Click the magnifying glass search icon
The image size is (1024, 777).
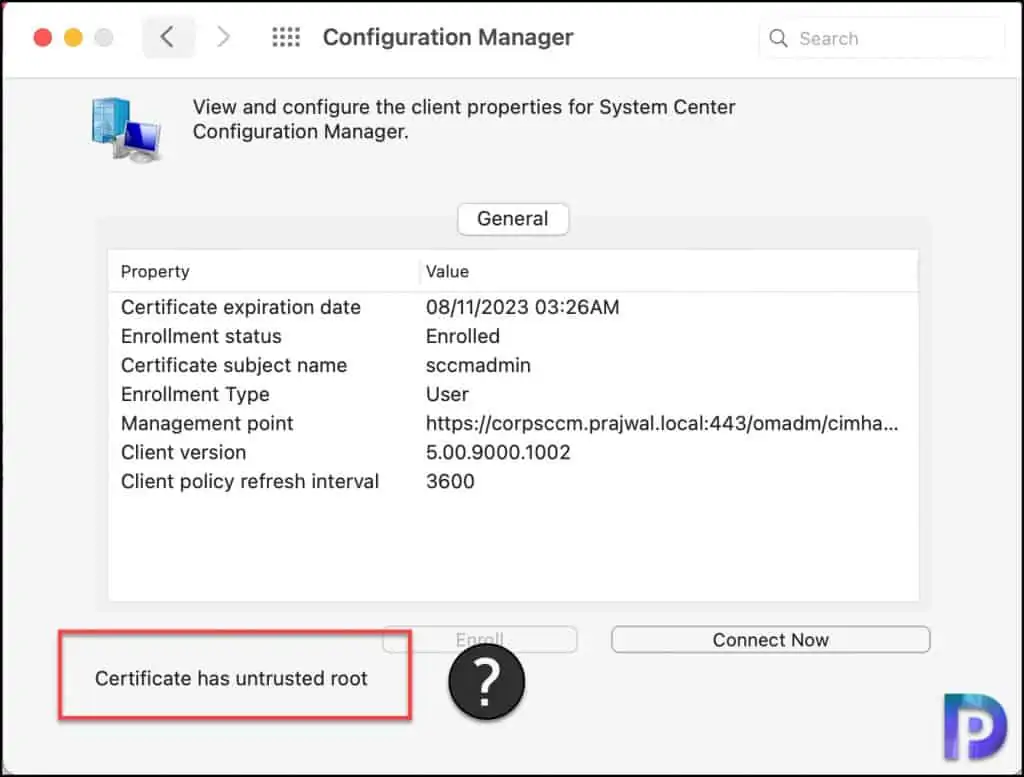point(778,38)
